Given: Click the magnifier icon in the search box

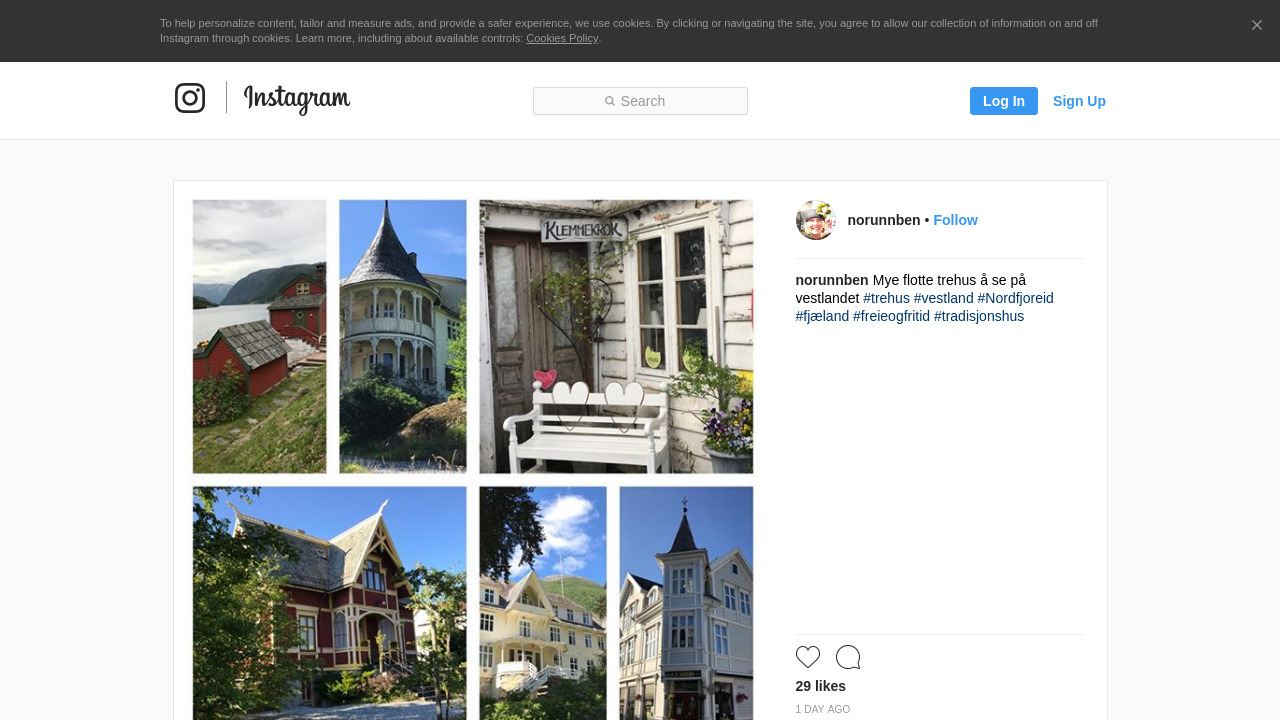Looking at the screenshot, I should [610, 101].
